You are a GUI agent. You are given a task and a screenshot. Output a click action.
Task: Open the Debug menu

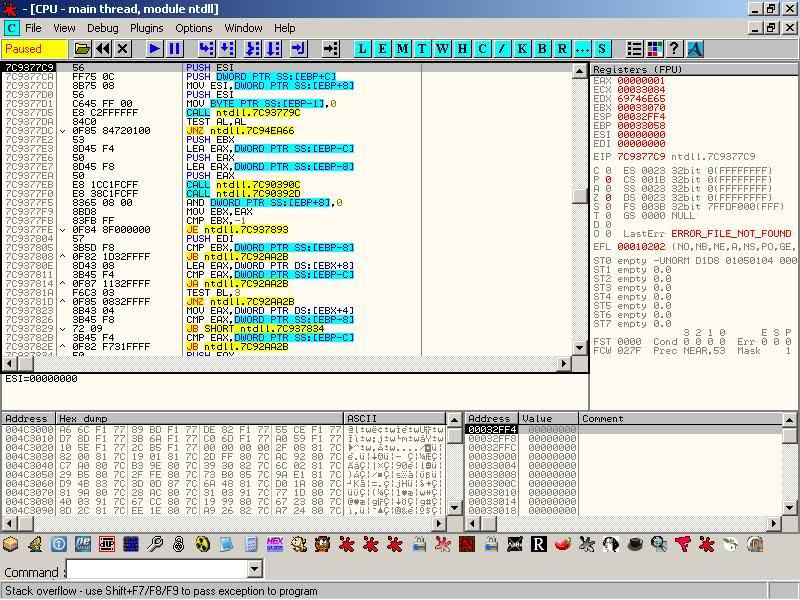[103, 28]
